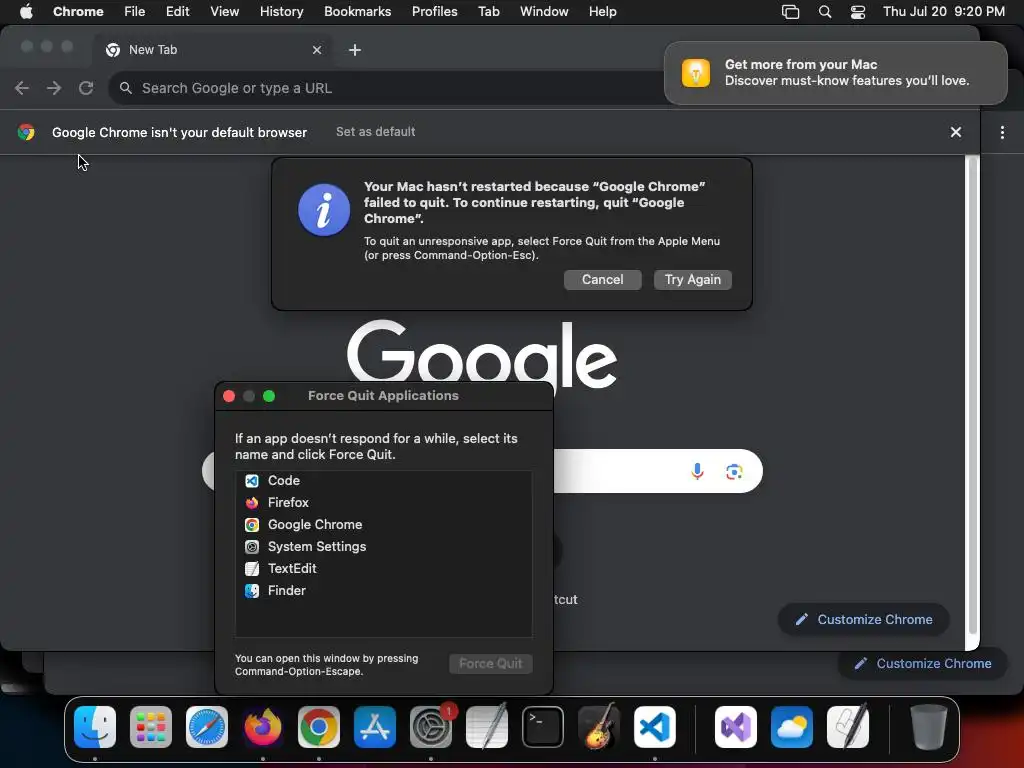Viewport: 1024px width, 768px height.
Task: Select System Settings in Force Quit list
Action: tap(383, 547)
